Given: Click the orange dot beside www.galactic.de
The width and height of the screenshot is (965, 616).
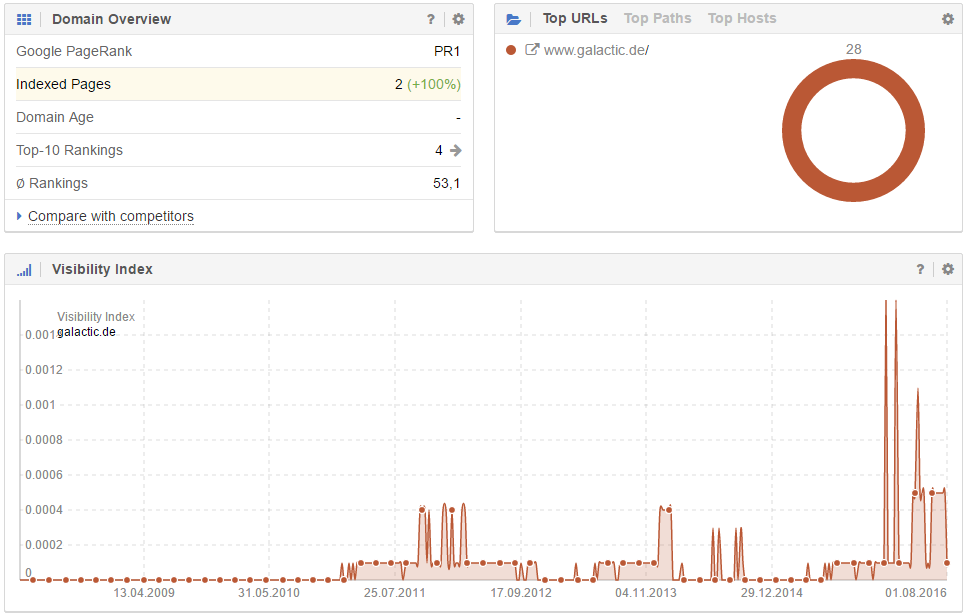Looking at the screenshot, I should click(x=511, y=50).
